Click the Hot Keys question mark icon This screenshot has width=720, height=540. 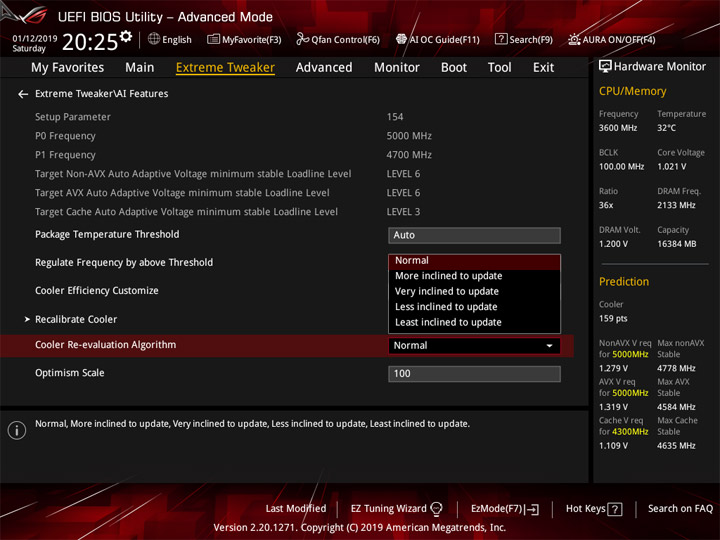click(615, 509)
